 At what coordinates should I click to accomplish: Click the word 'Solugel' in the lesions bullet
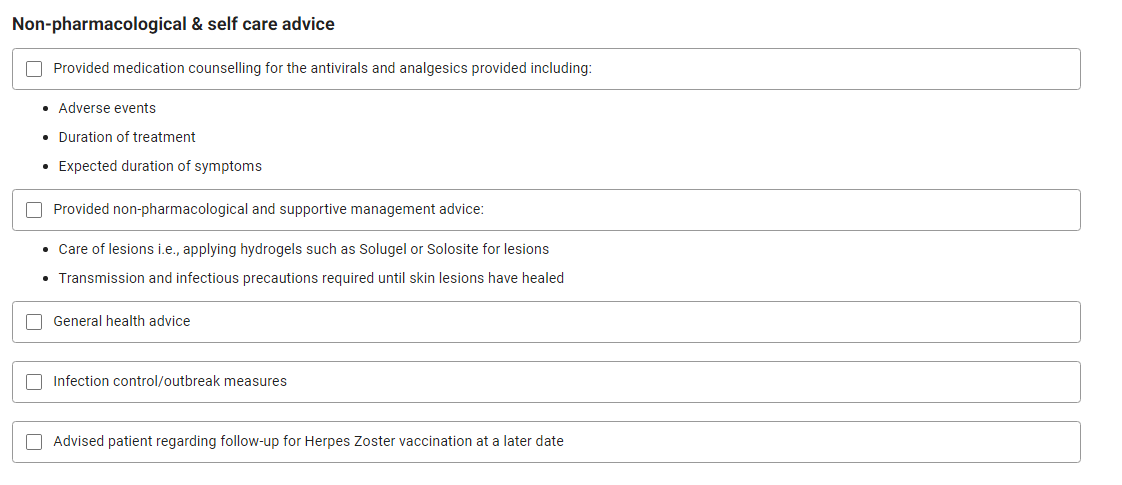pos(384,250)
